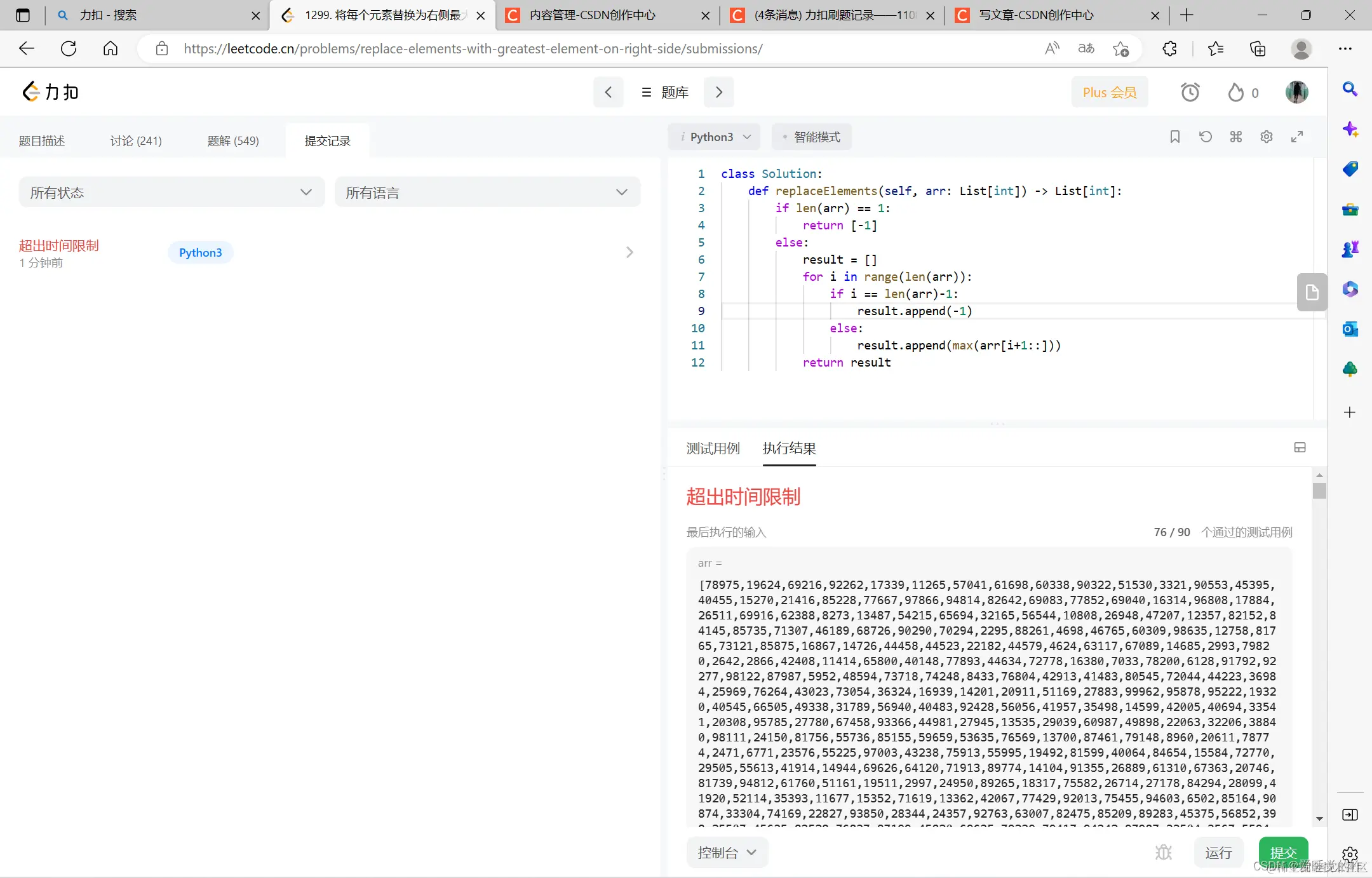Open the 超出时间限制 submission record

coord(59,246)
